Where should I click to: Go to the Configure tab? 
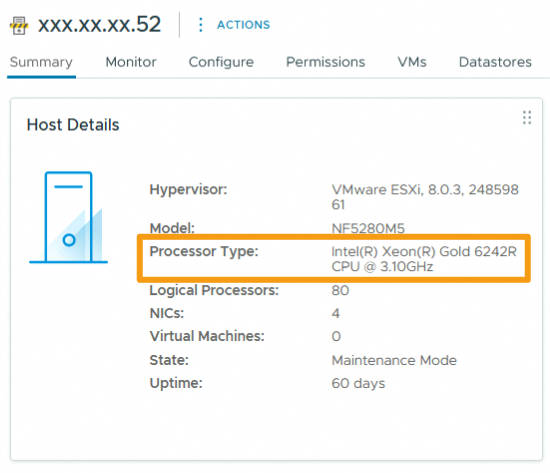[221, 62]
